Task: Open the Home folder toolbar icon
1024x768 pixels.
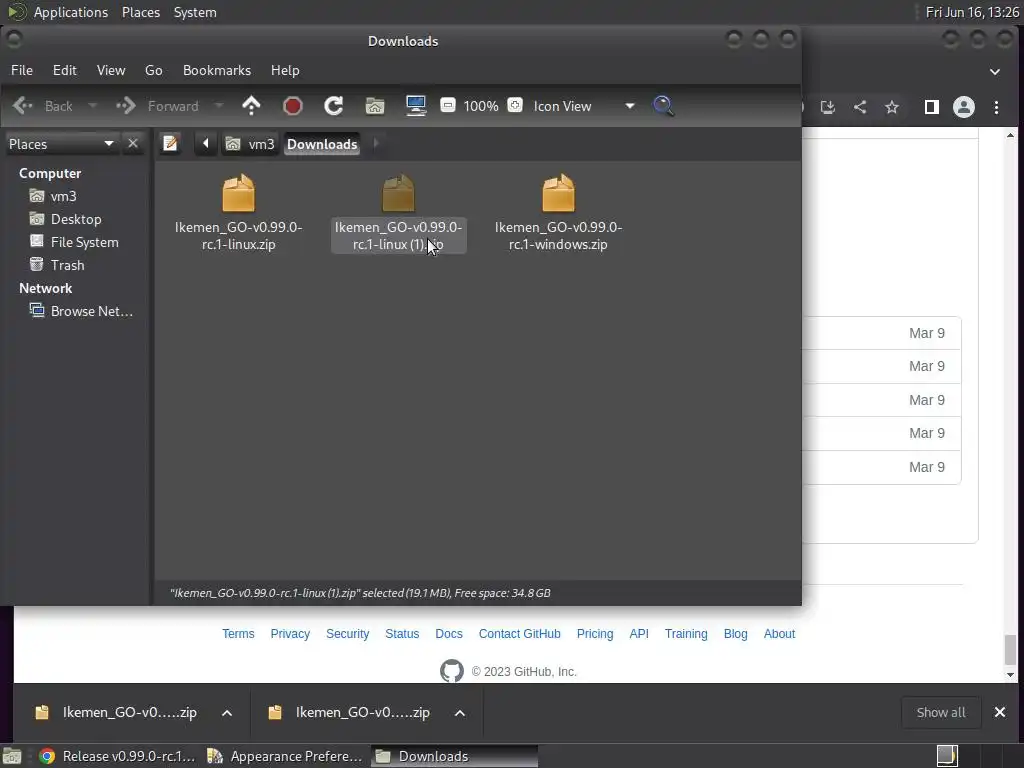Action: (x=375, y=106)
